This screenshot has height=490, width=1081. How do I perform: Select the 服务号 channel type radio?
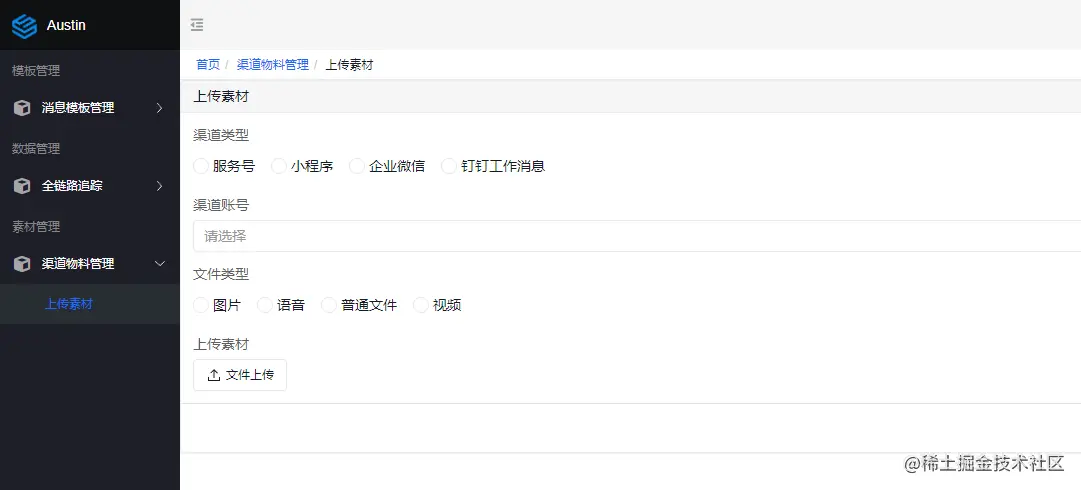click(201, 166)
